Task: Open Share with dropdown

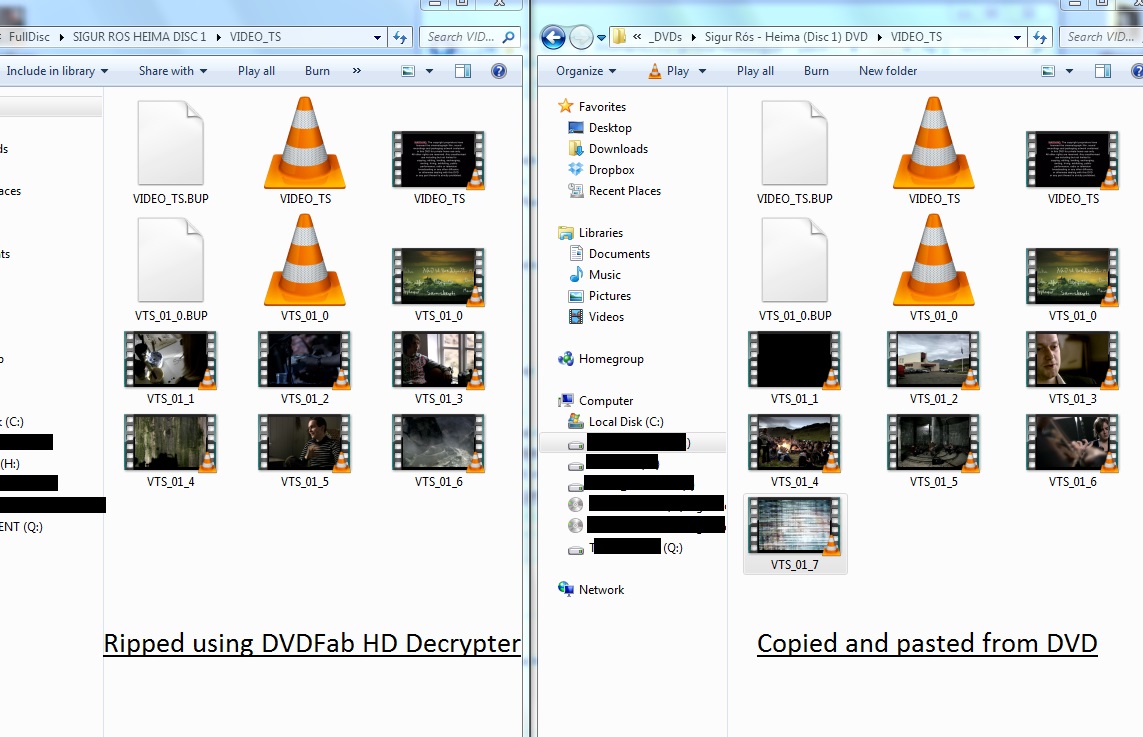Action: pos(173,71)
